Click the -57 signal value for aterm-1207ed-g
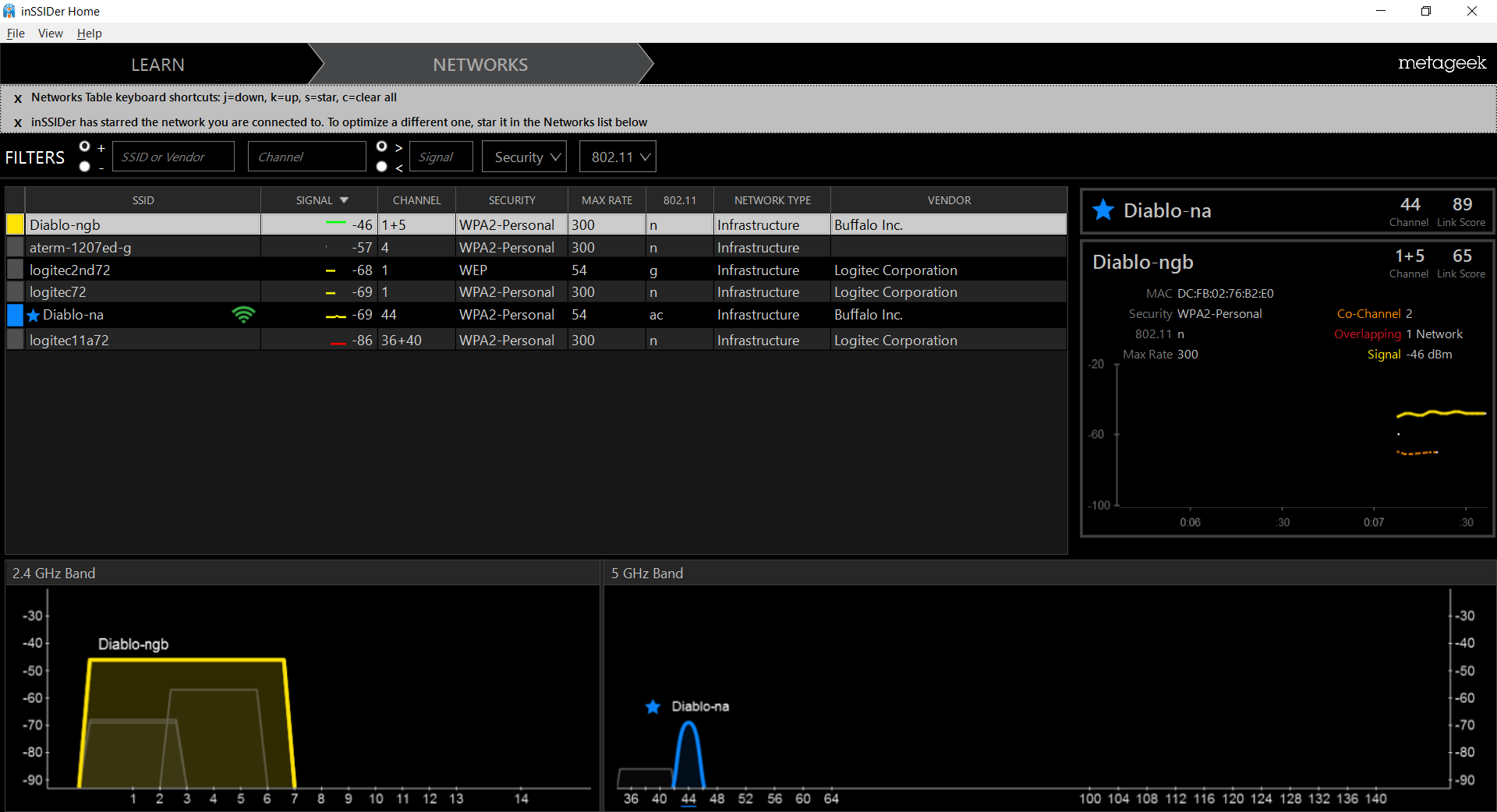 tap(362, 248)
